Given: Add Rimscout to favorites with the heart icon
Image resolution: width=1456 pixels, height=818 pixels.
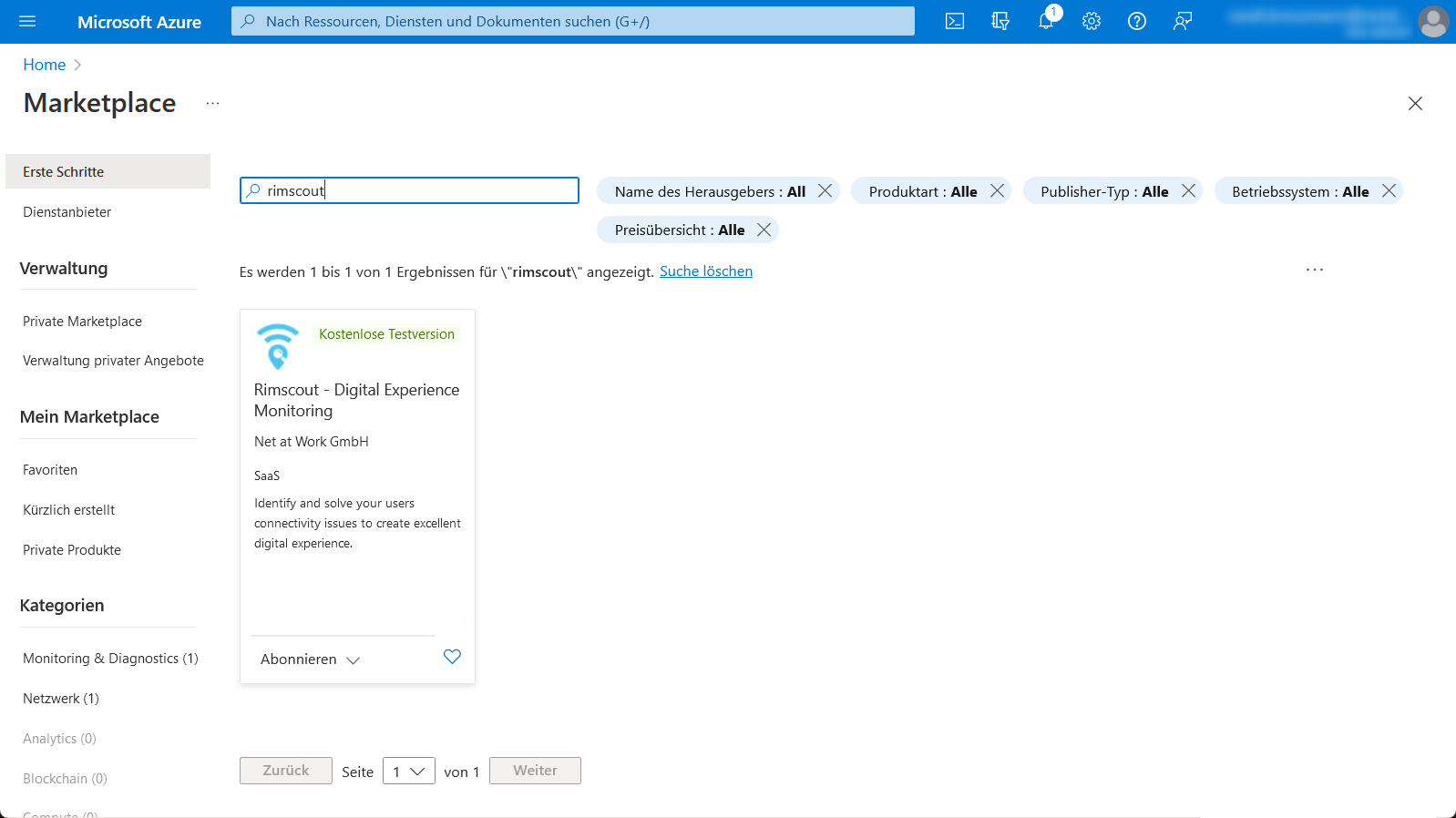Looking at the screenshot, I should (x=452, y=657).
